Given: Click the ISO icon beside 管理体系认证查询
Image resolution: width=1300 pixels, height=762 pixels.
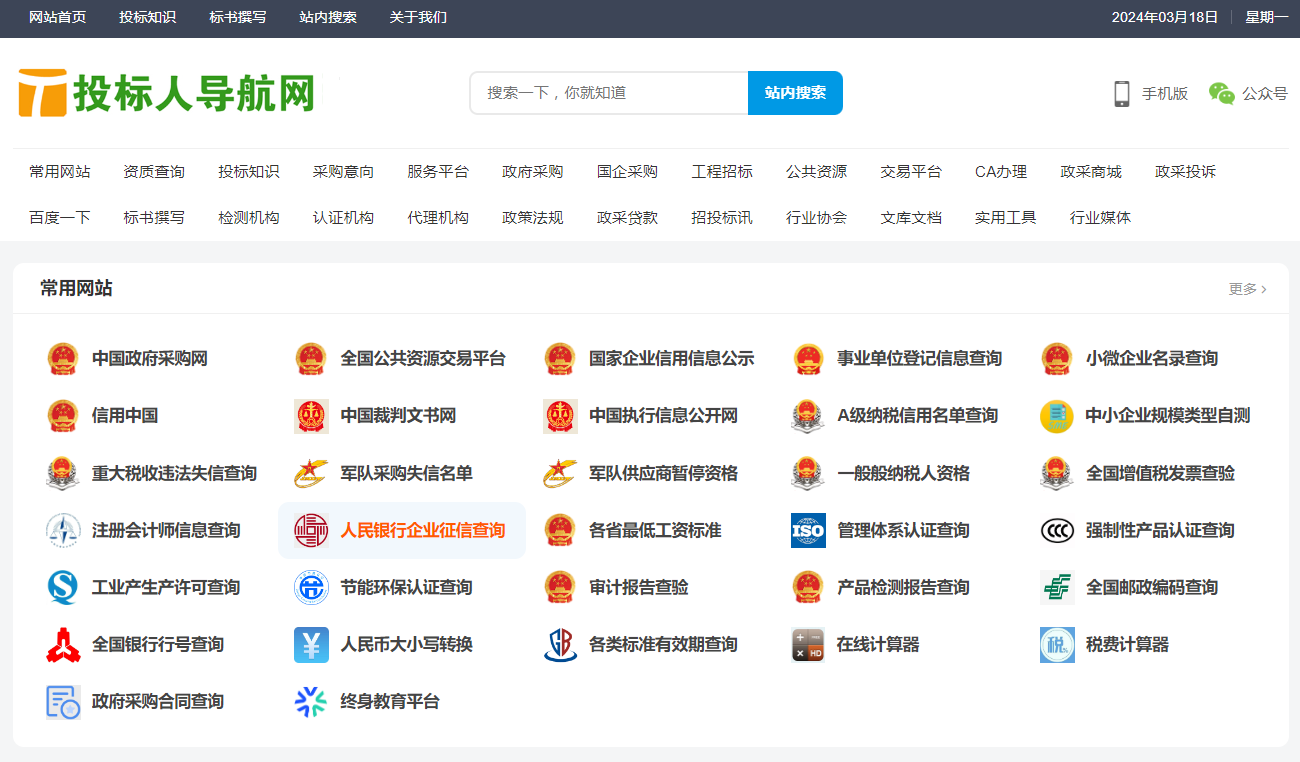Looking at the screenshot, I should (x=808, y=530).
